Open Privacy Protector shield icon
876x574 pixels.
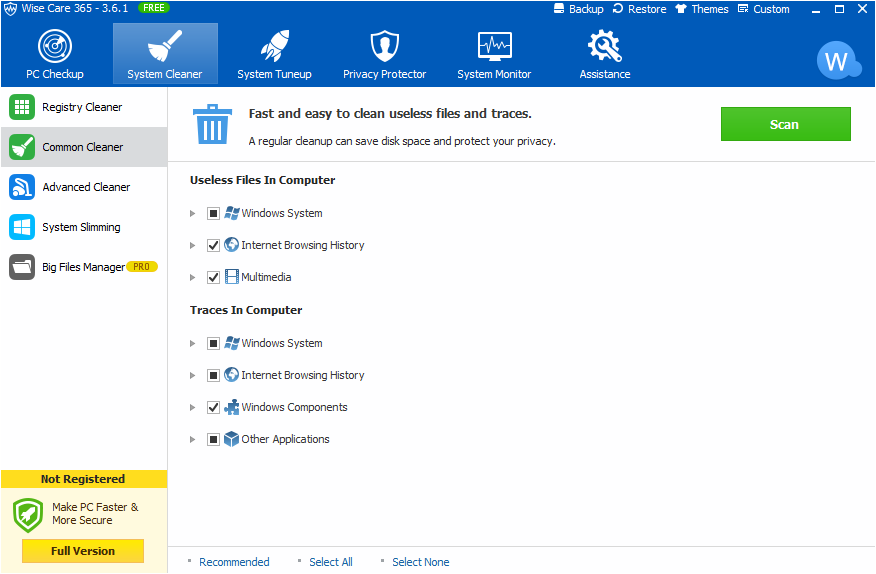[x=384, y=46]
